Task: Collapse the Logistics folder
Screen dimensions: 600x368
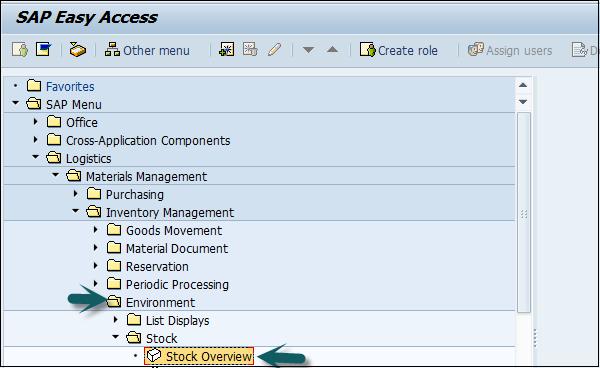Action: pos(36,157)
